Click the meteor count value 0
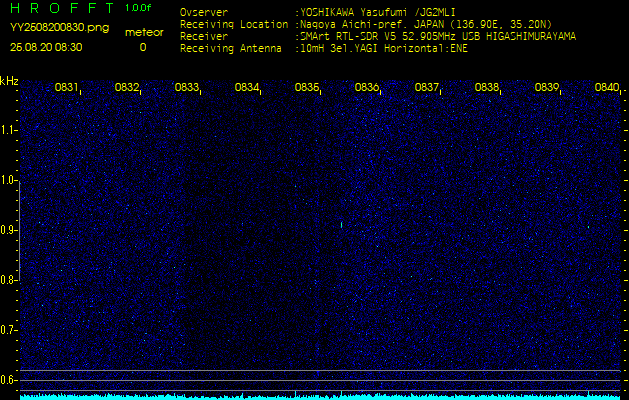 [143, 47]
